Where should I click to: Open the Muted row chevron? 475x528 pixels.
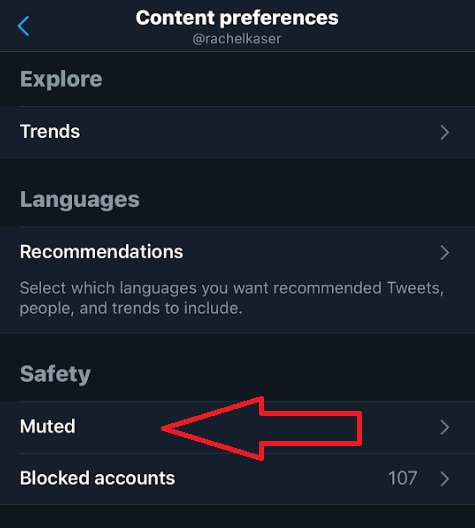tap(445, 427)
